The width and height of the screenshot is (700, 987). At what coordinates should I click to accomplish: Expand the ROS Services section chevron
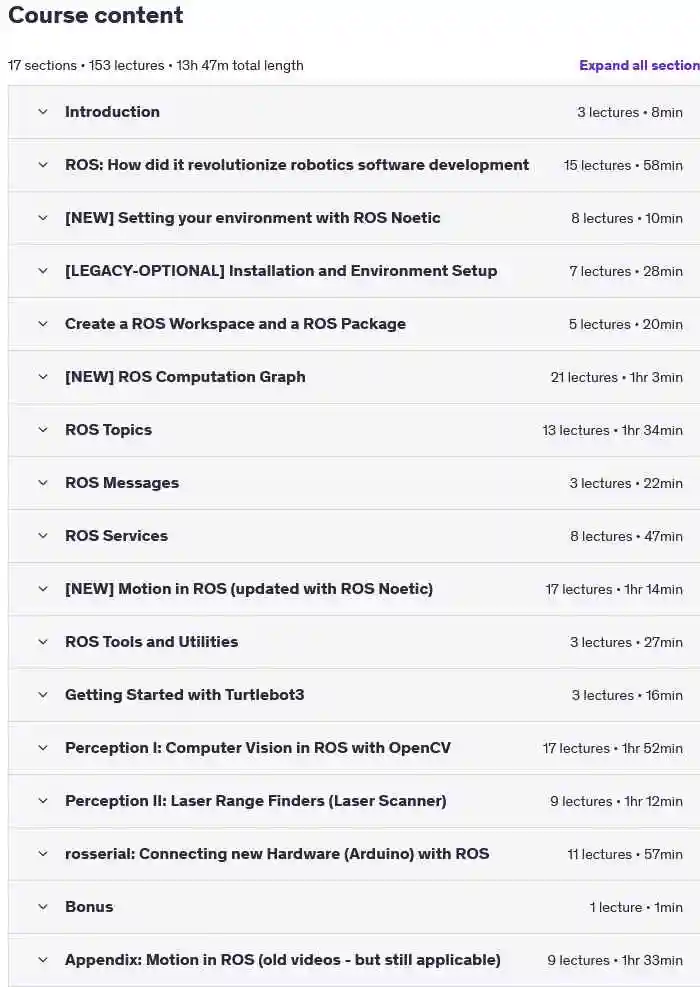coord(43,536)
